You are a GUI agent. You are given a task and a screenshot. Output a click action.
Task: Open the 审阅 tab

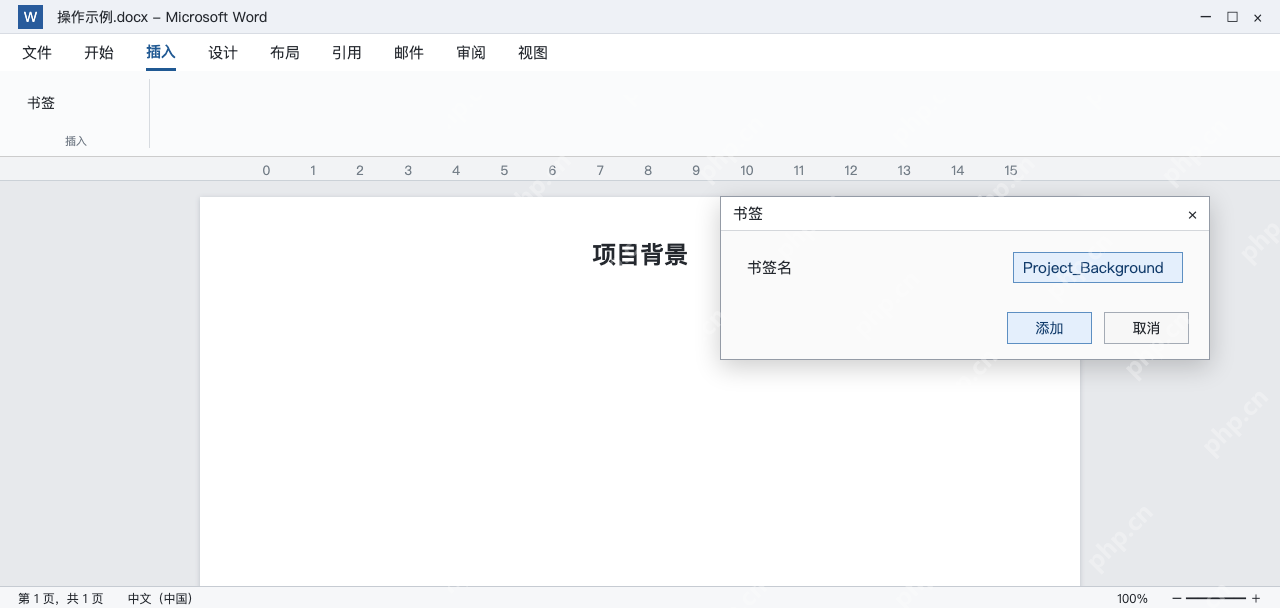tap(471, 53)
